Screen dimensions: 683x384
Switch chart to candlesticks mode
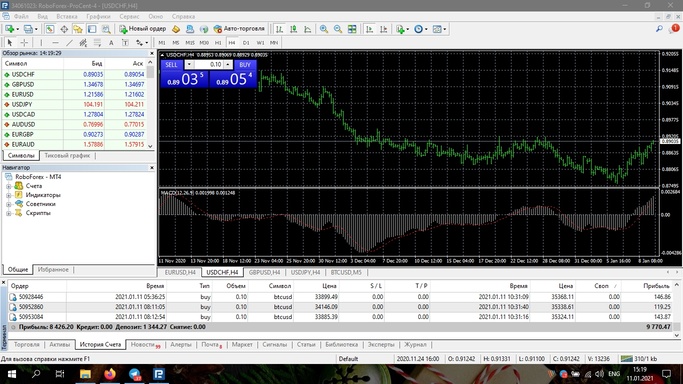click(293, 29)
